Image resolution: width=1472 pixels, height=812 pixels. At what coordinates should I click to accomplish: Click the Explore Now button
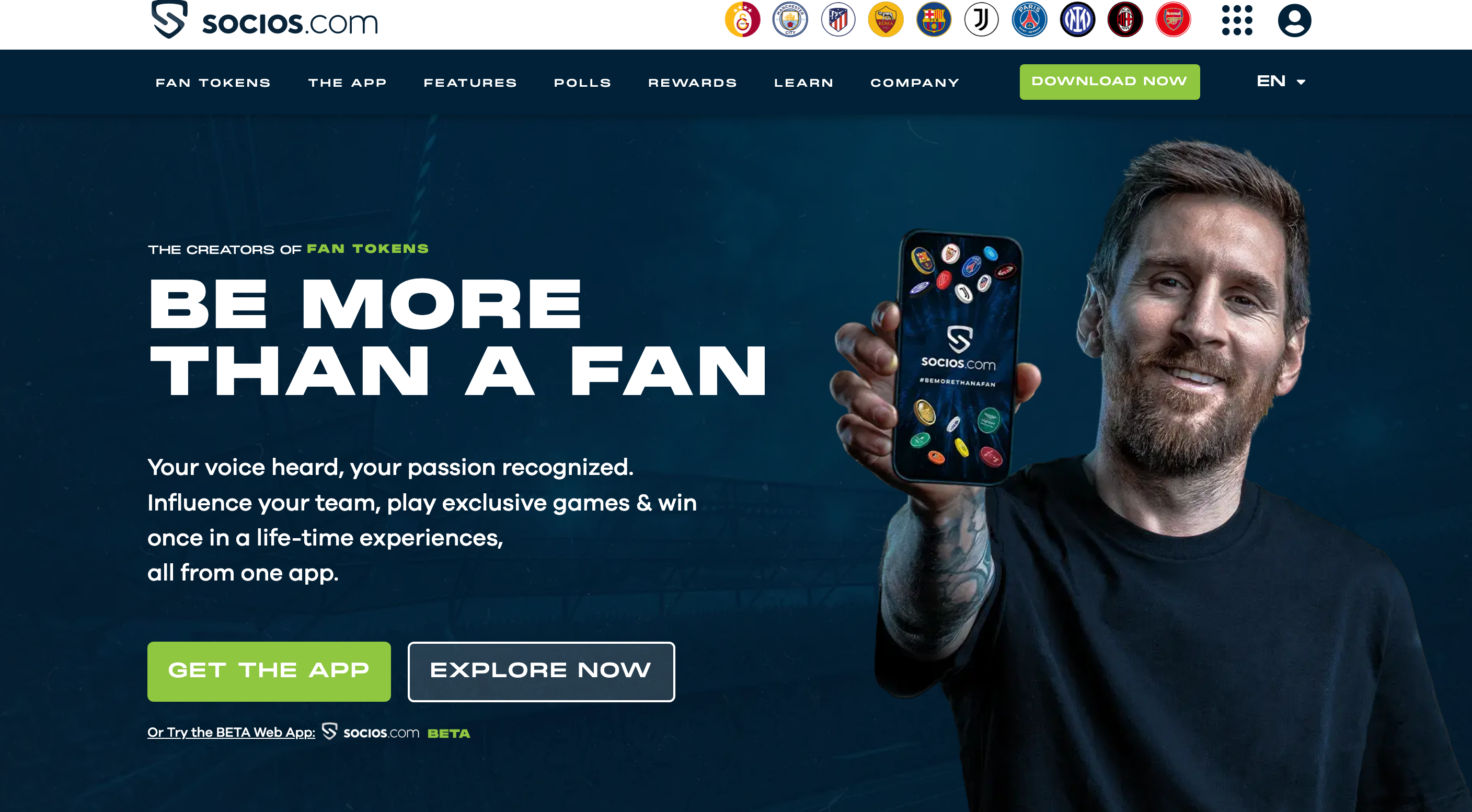click(541, 671)
